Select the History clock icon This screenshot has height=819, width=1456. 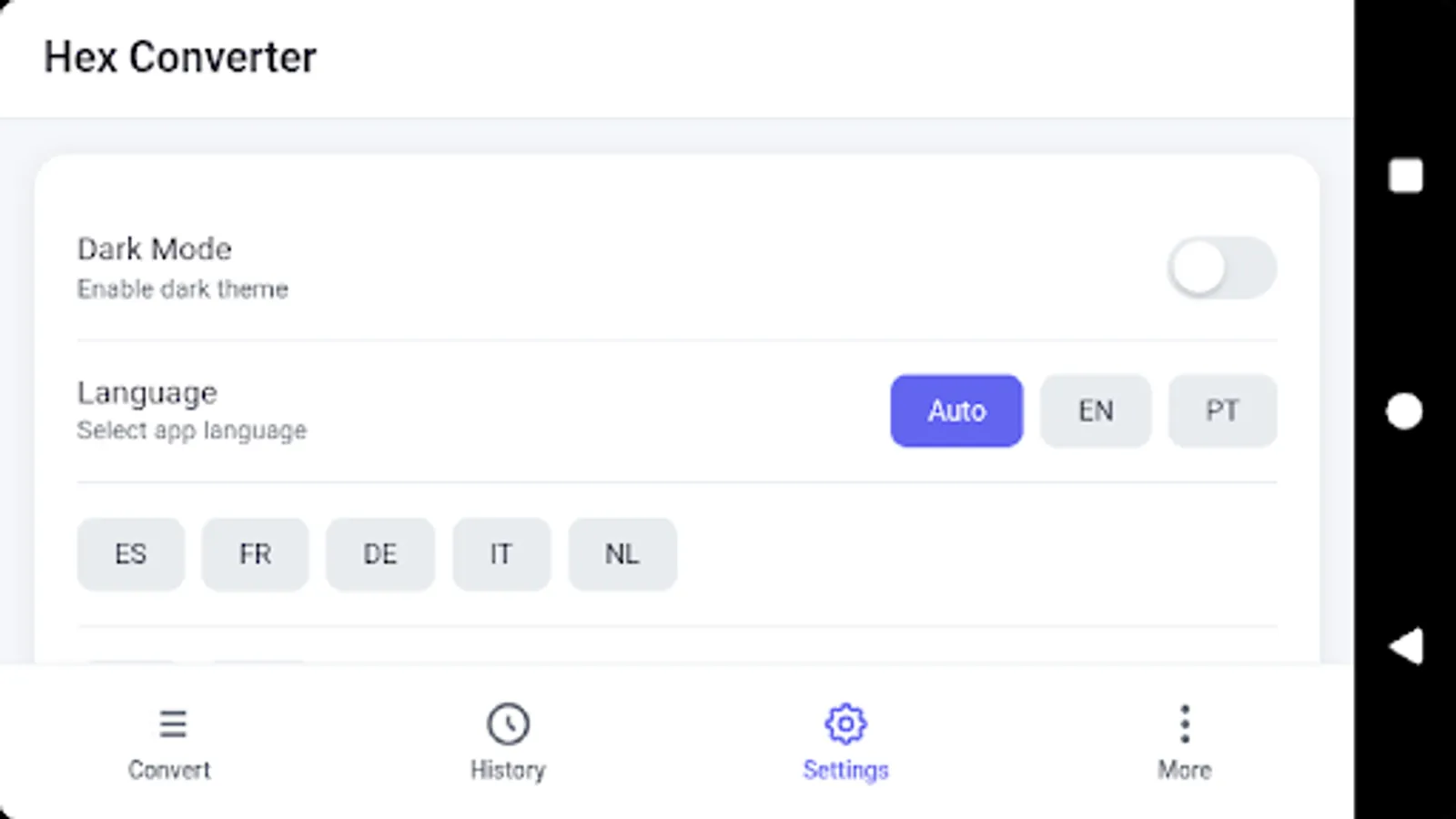pyautogui.click(x=508, y=723)
